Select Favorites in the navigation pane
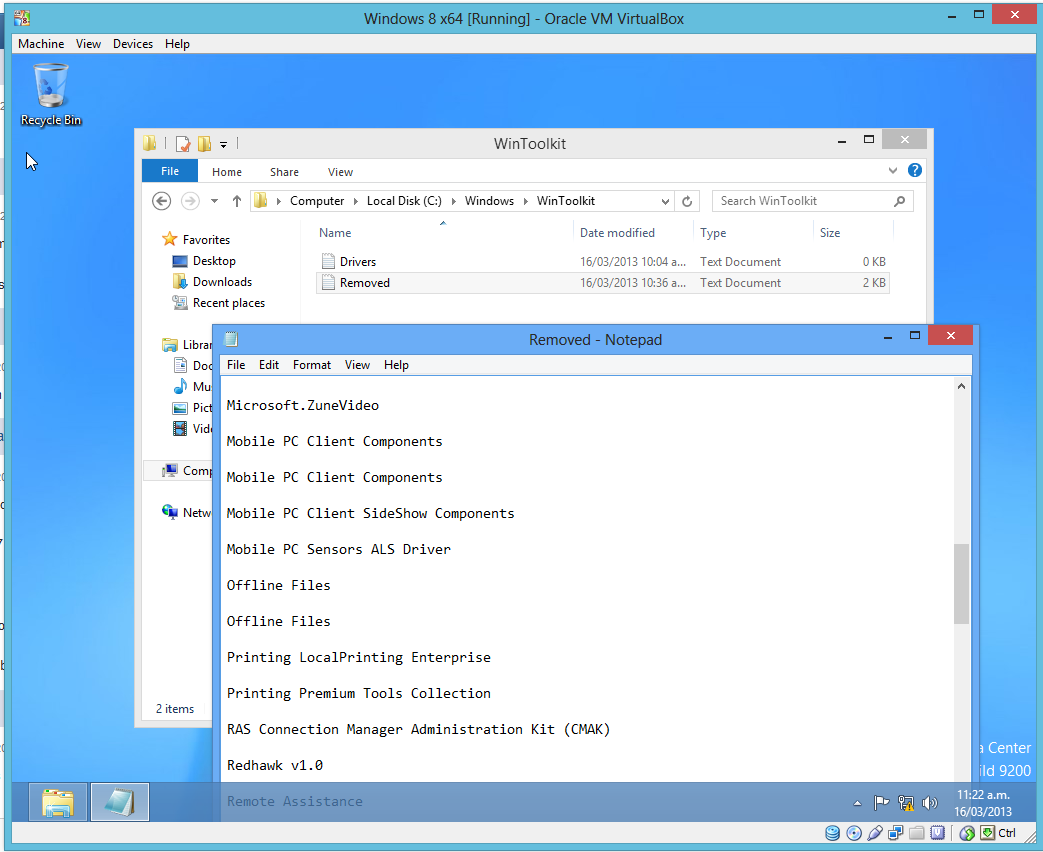The height and width of the screenshot is (852, 1043). [206, 239]
